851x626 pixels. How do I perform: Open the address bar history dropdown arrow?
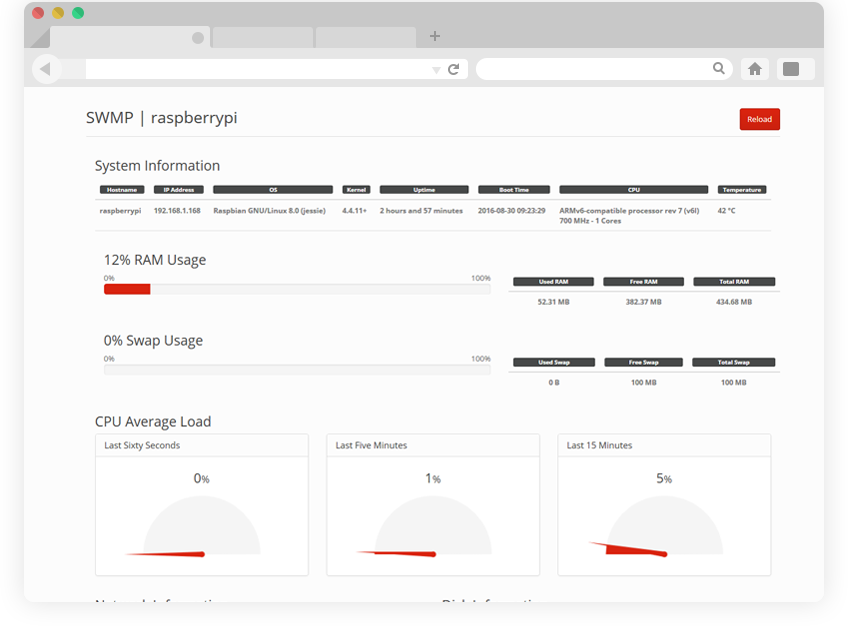437,71
